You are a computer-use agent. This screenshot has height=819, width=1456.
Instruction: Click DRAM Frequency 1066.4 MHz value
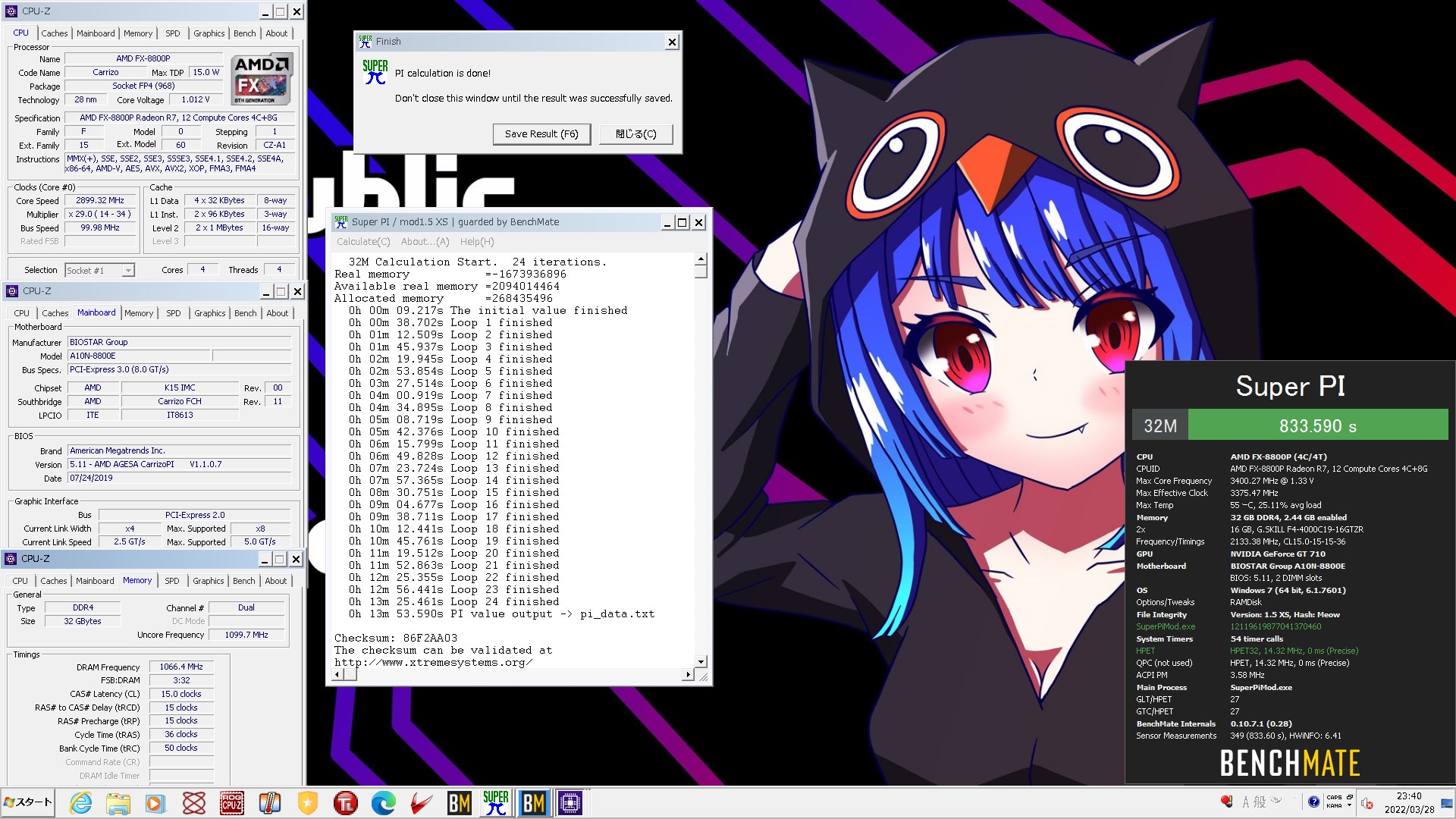pyautogui.click(x=181, y=667)
